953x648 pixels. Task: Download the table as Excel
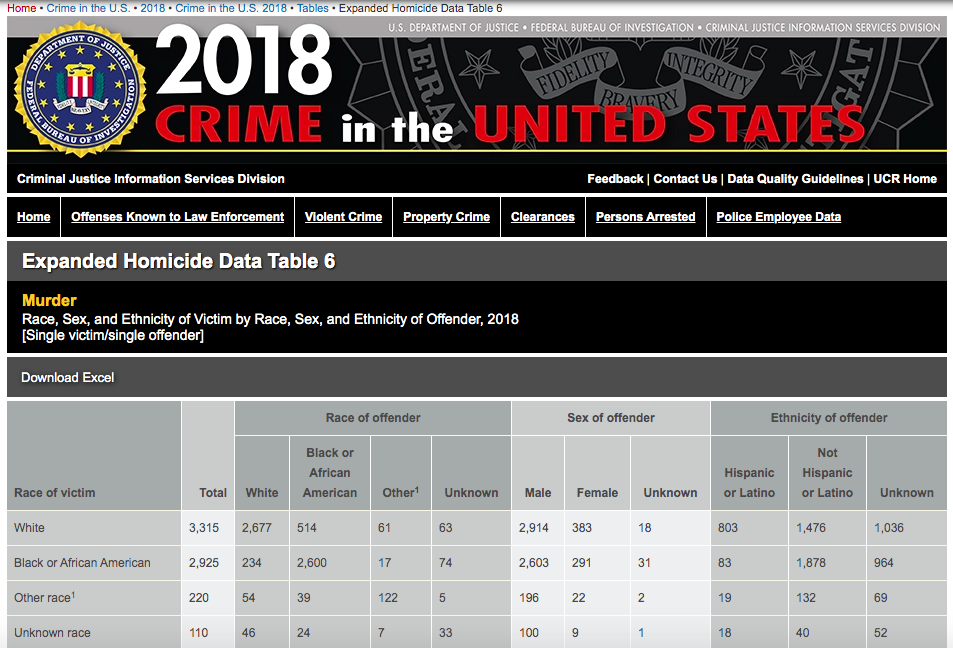click(67, 377)
